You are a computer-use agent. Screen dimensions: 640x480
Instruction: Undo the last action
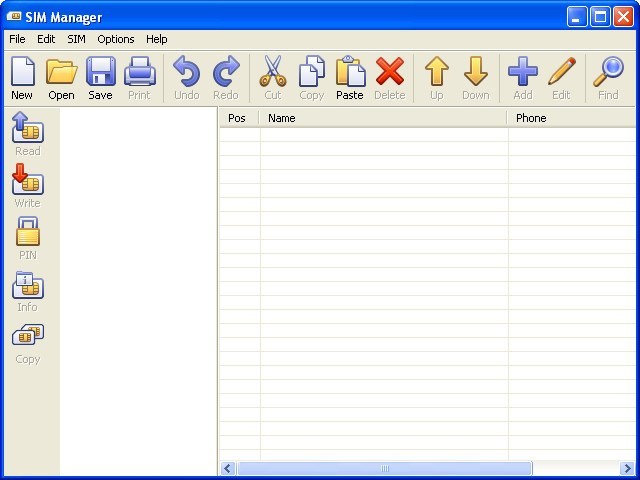pyautogui.click(x=187, y=78)
